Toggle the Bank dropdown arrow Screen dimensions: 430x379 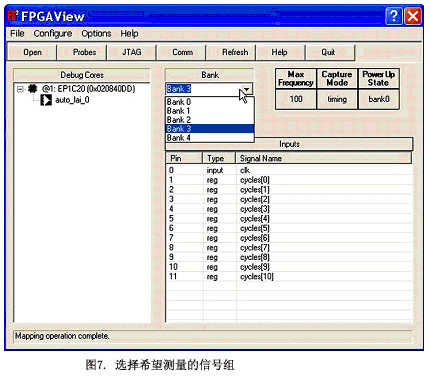pos(246,89)
